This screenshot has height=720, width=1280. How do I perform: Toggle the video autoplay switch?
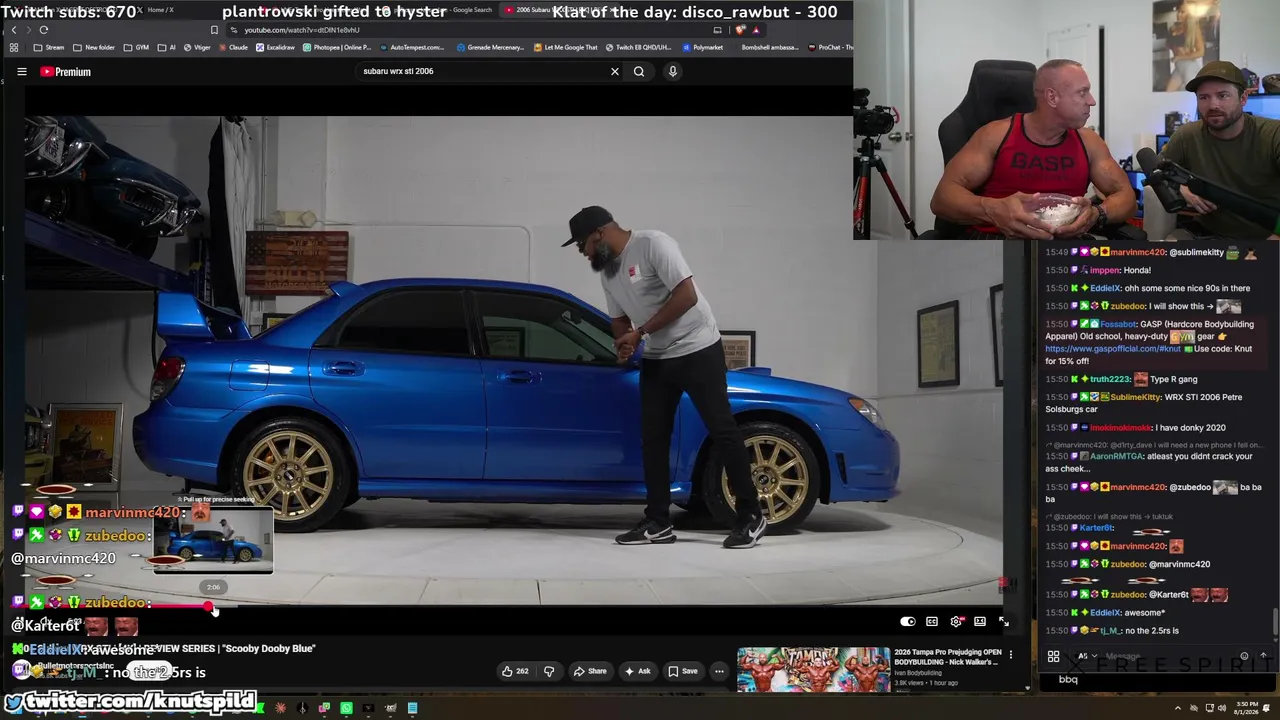[907, 621]
